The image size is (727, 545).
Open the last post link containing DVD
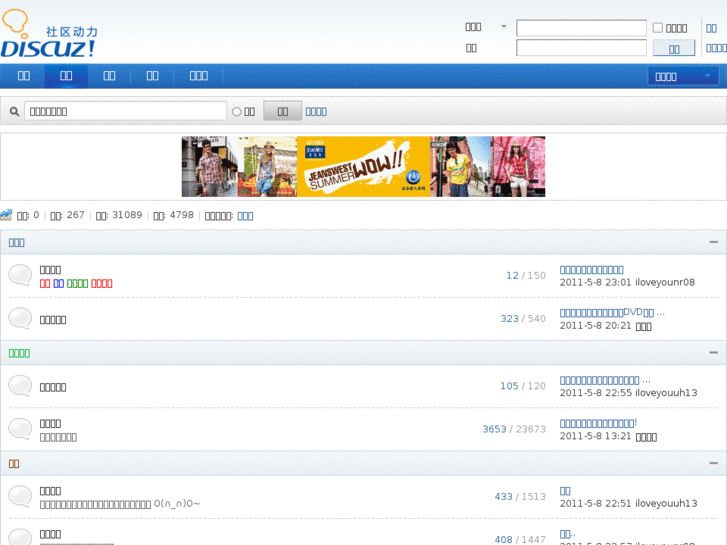[x=612, y=313]
